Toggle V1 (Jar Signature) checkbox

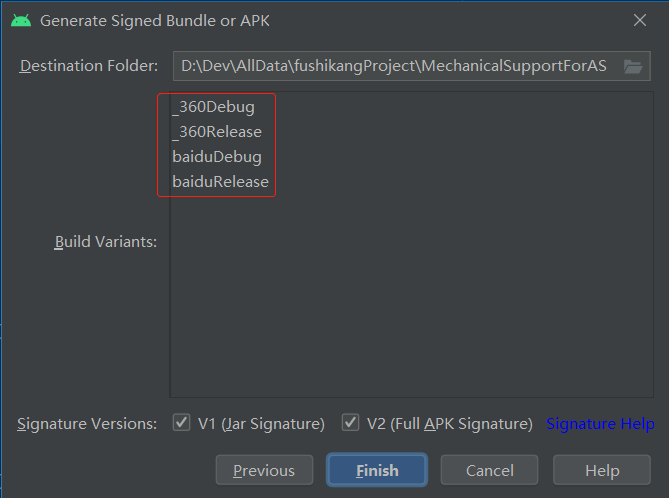tap(182, 423)
